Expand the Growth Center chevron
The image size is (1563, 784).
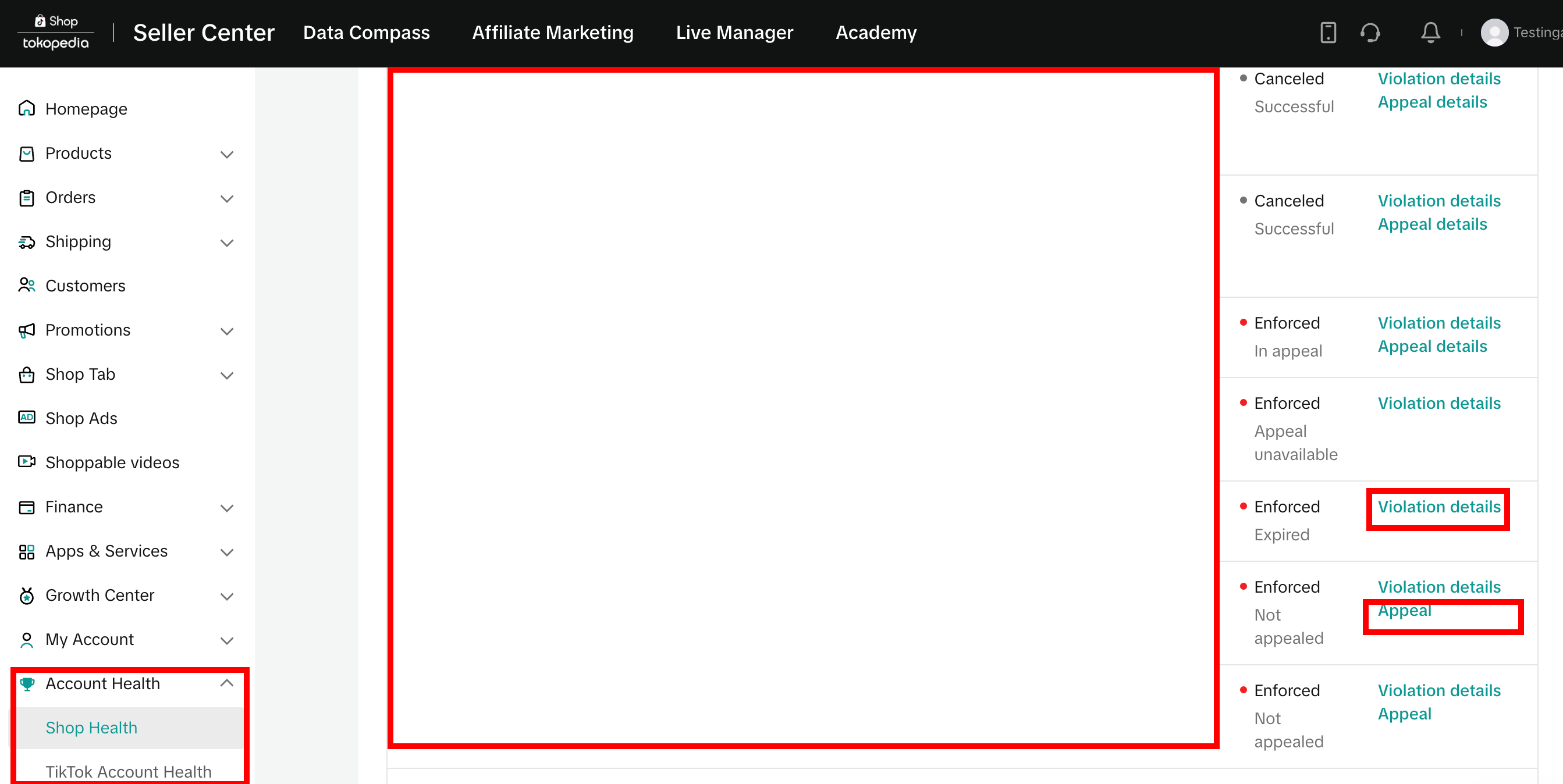pos(227,596)
